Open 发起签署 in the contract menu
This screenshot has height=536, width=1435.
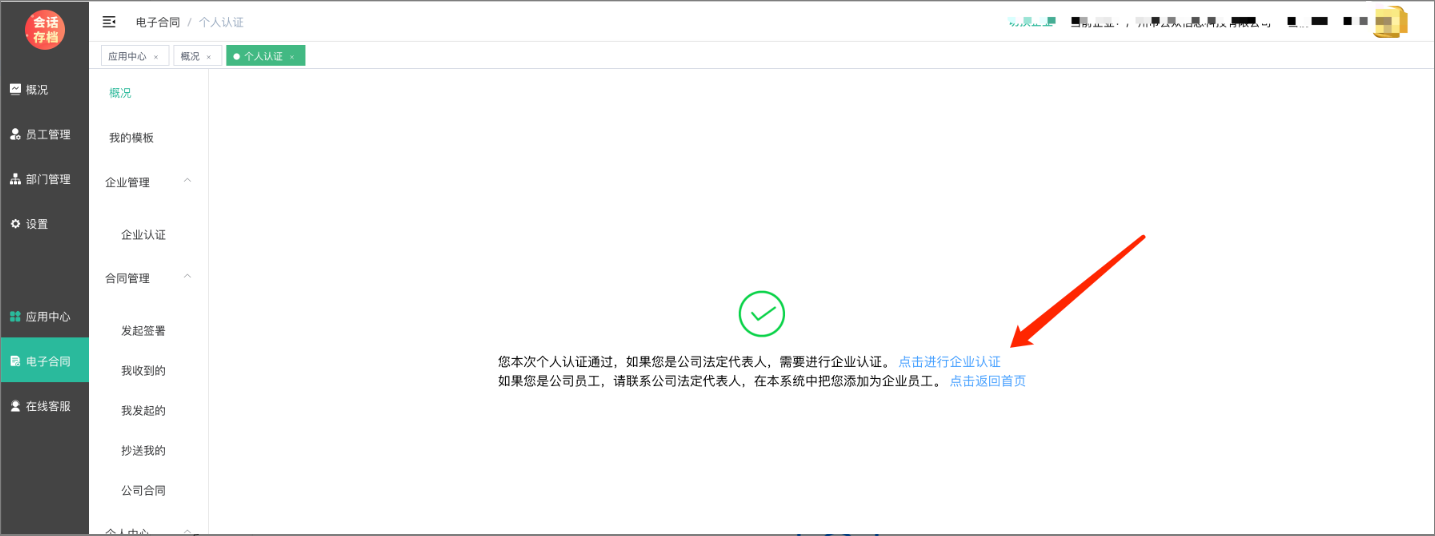tap(143, 330)
